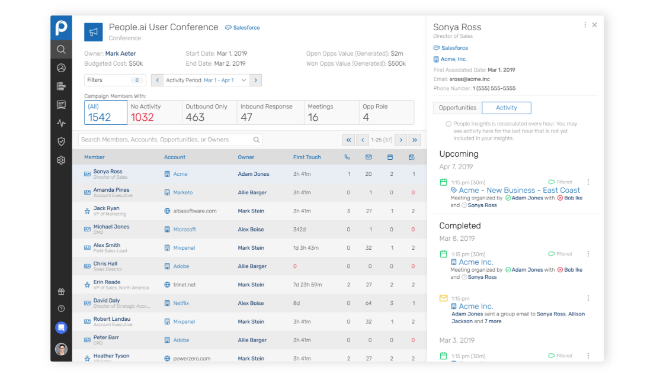Open owner Mark Aeter link

pos(120,53)
